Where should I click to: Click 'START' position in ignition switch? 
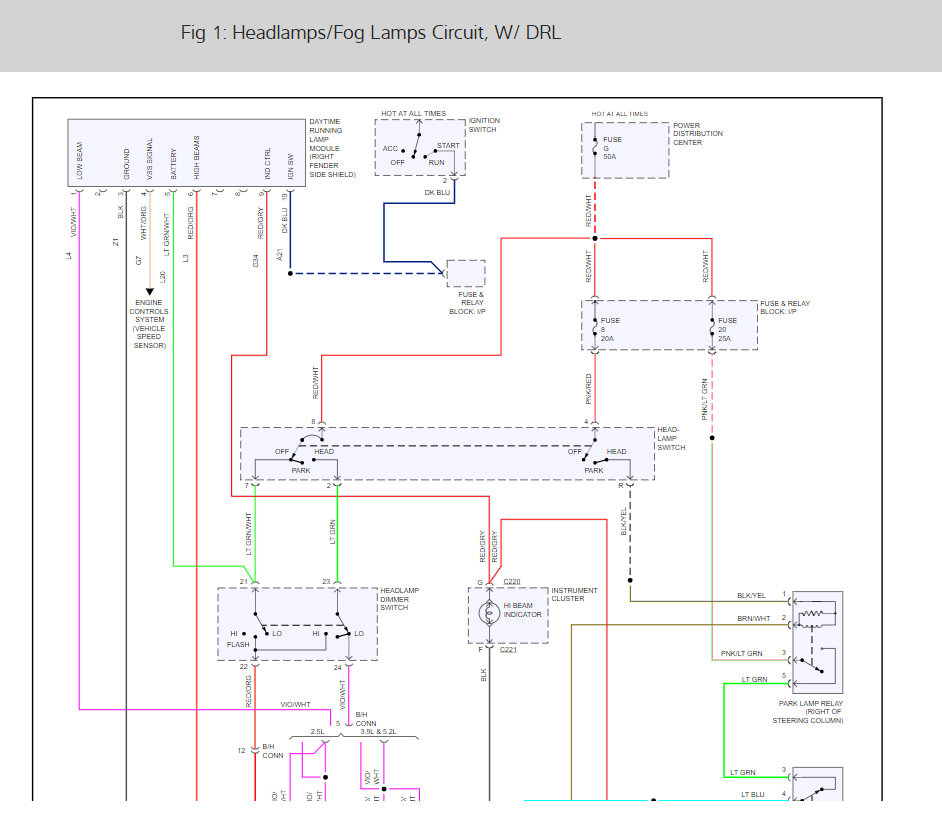[x=448, y=145]
